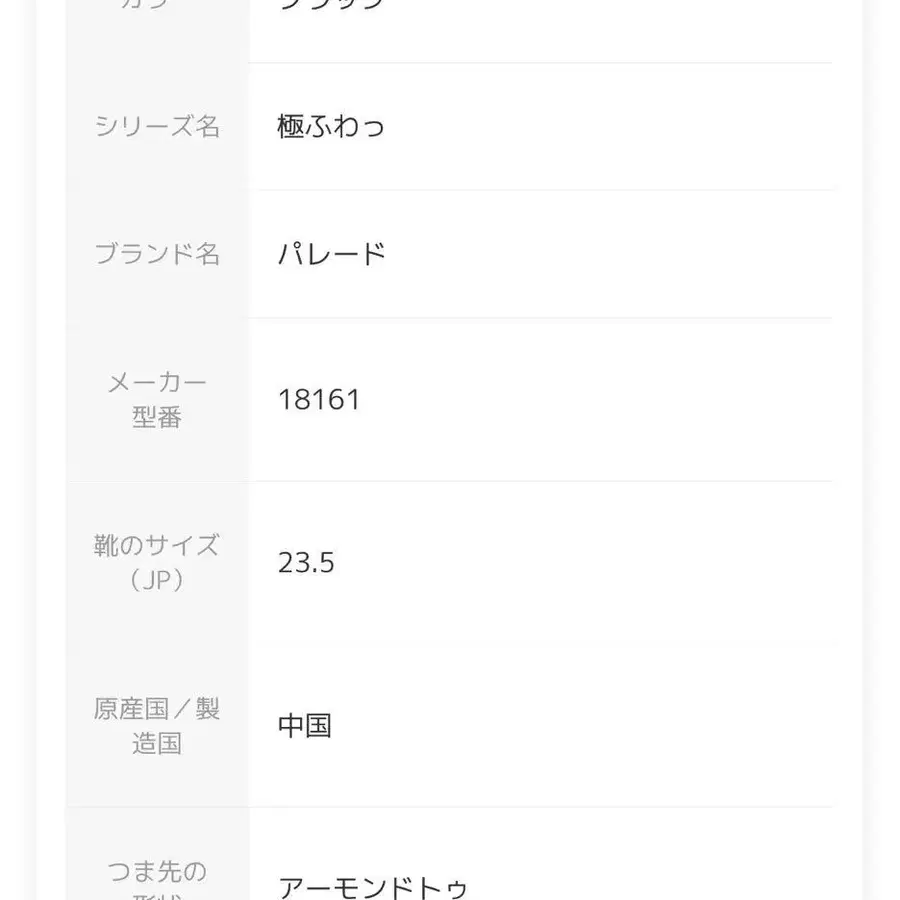Select the series value 極ふわっ
This screenshot has width=900, height=900.
(x=331, y=127)
